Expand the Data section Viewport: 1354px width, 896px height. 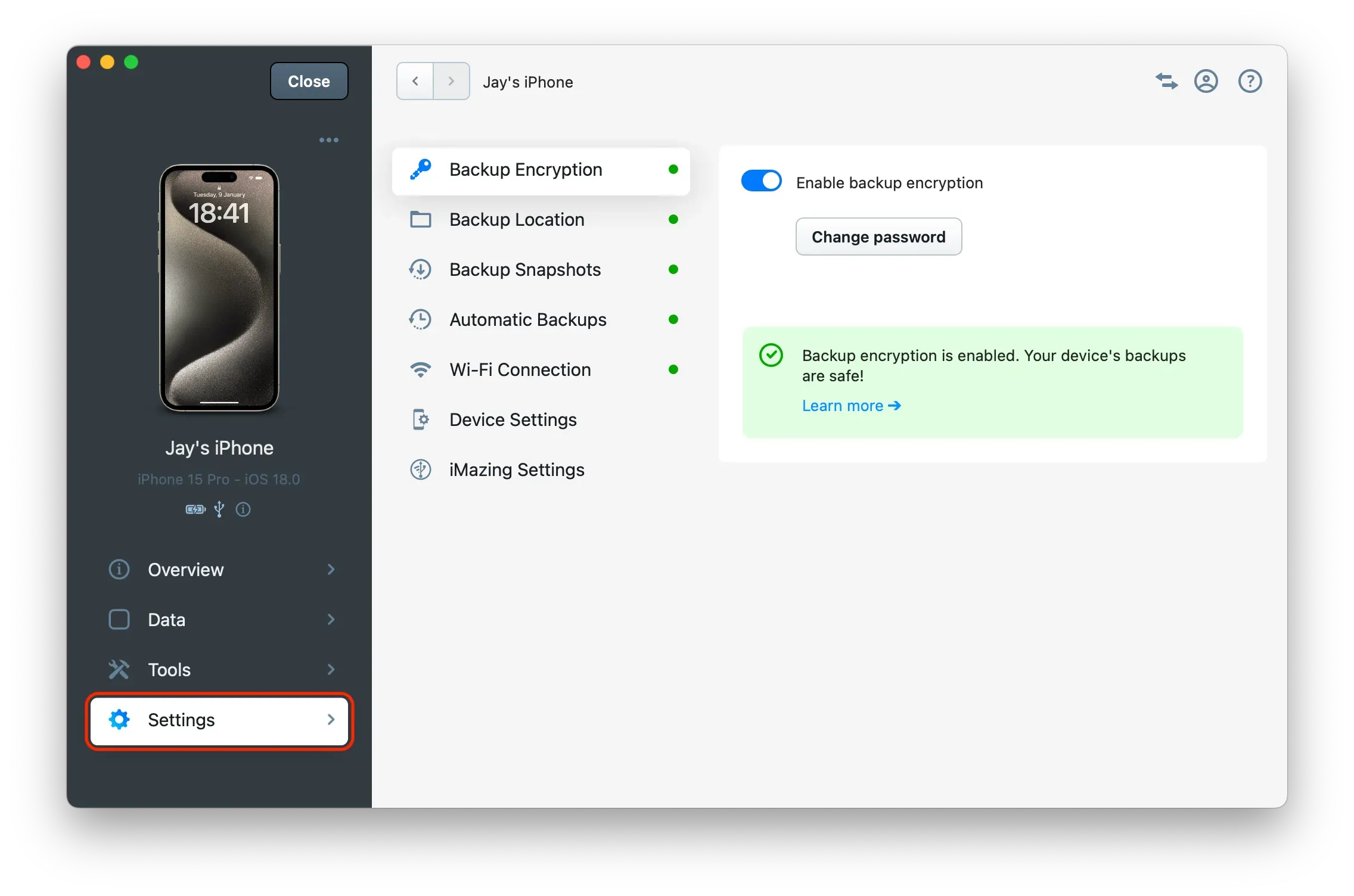pos(219,620)
